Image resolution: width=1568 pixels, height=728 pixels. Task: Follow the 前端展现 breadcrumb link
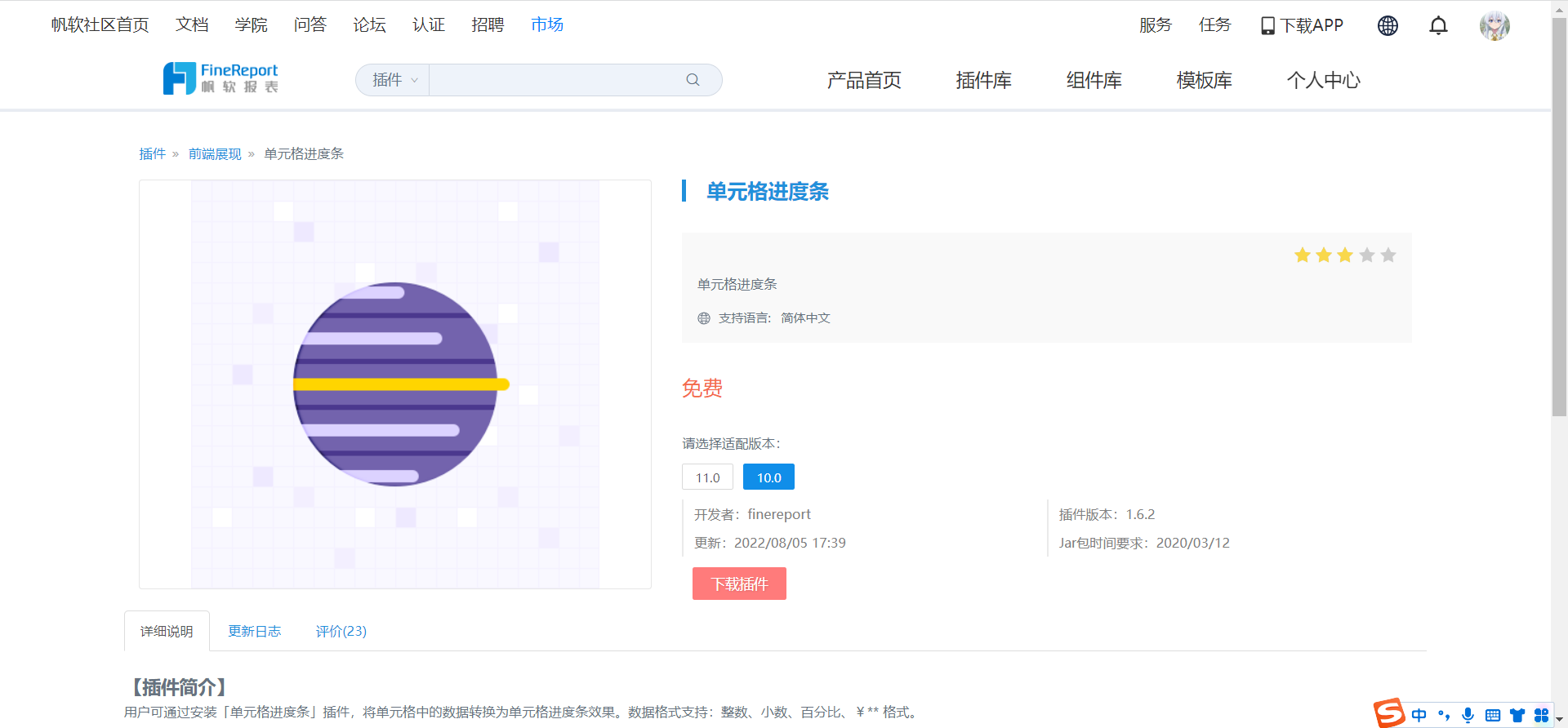[x=215, y=153]
